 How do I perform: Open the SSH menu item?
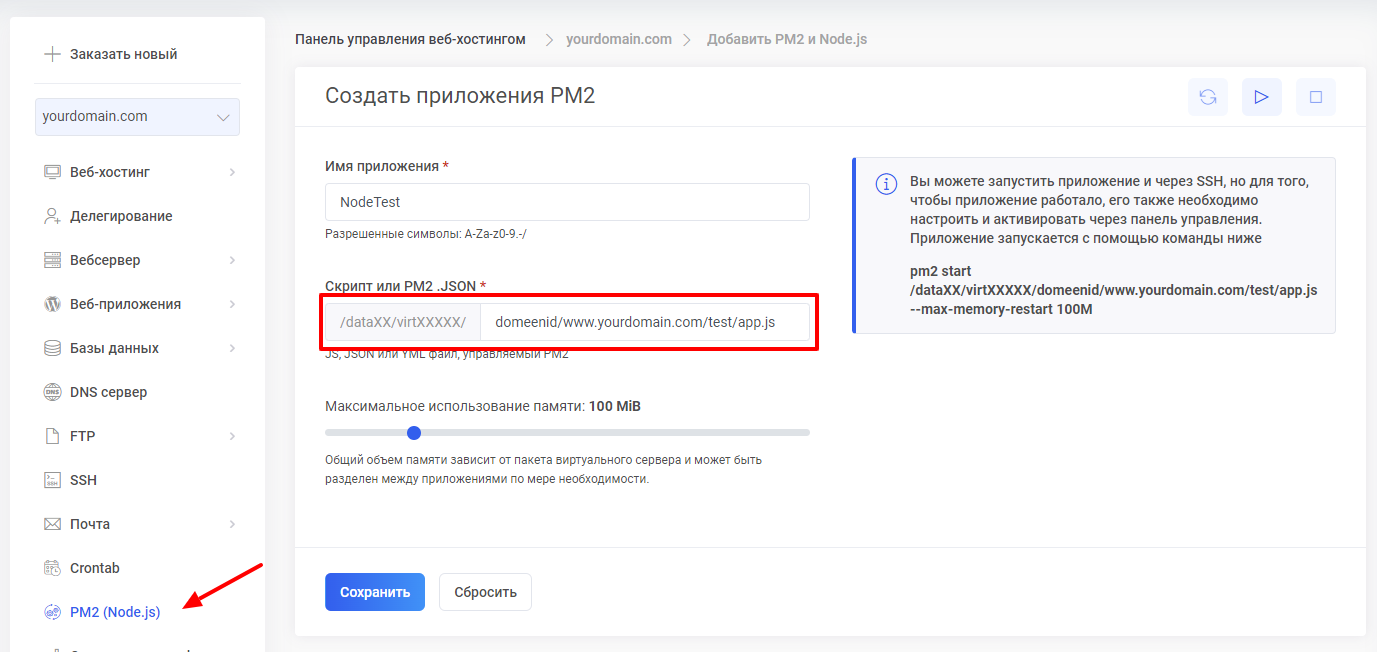pos(83,480)
